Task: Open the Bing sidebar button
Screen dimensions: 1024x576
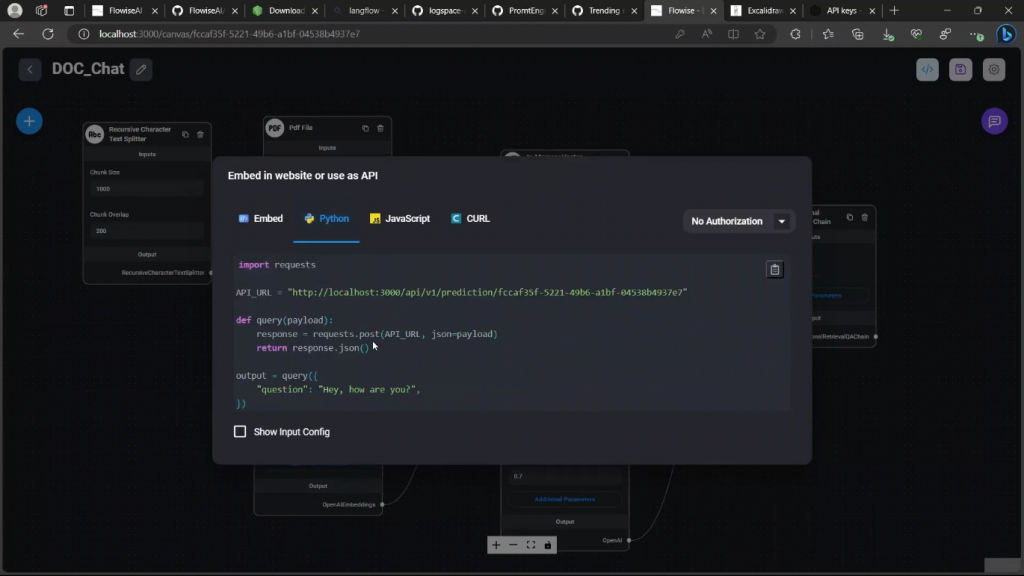Action: tap(1006, 34)
